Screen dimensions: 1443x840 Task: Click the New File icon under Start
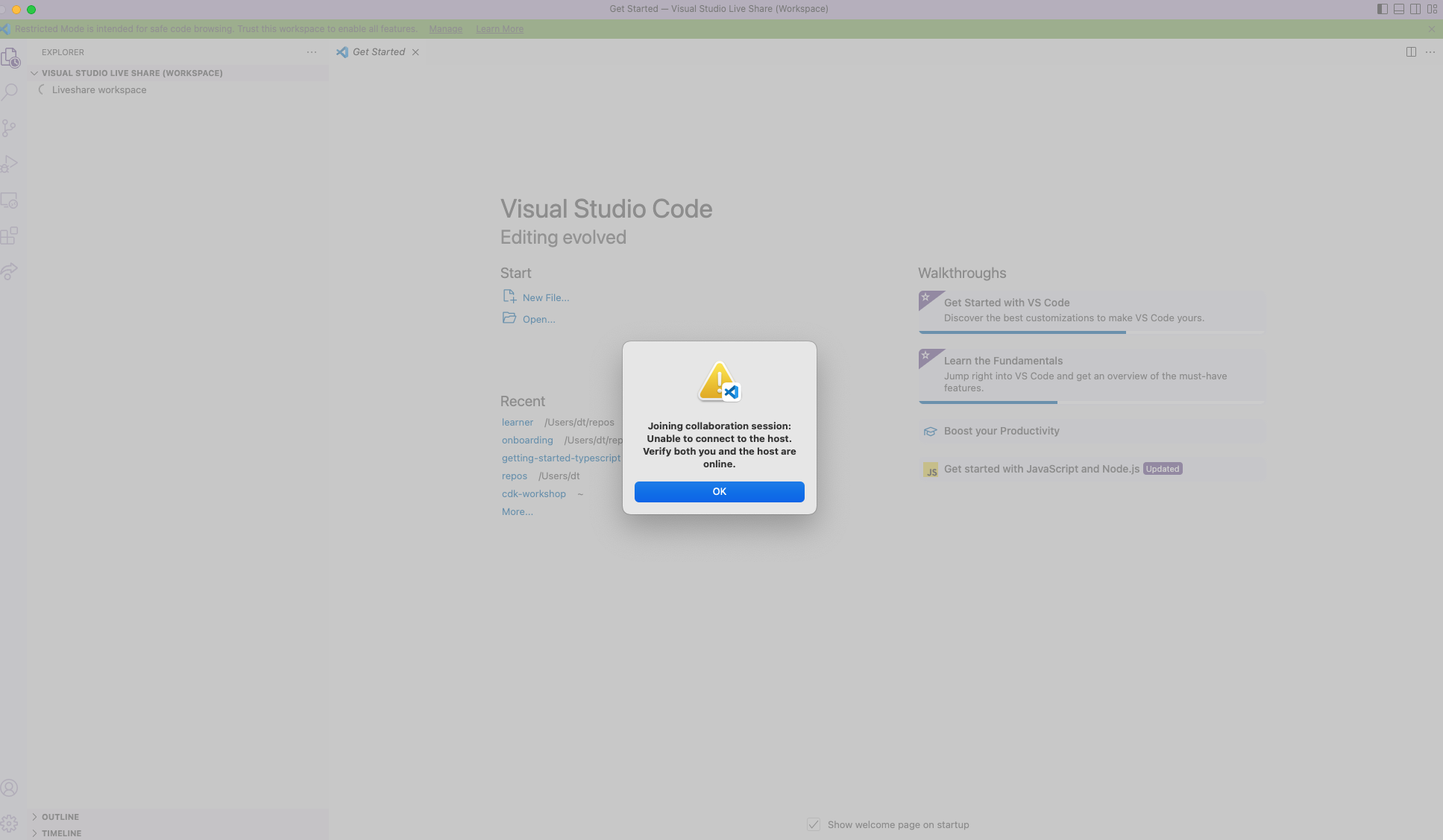[509, 297]
